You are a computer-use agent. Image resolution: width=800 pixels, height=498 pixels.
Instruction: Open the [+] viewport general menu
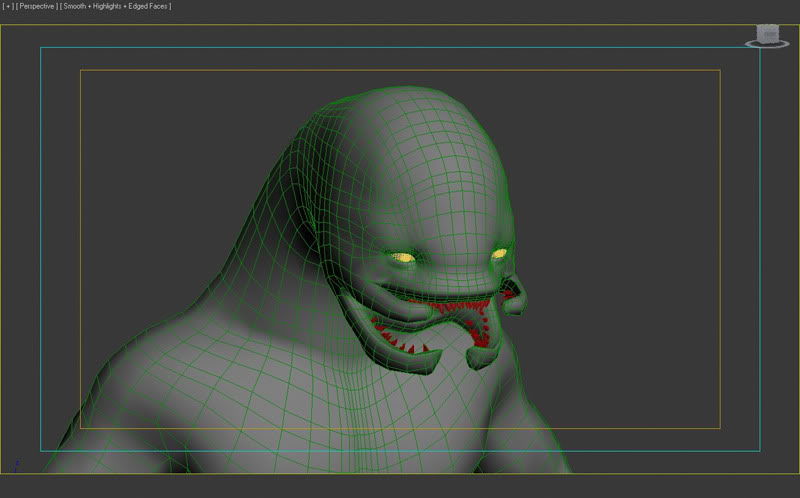8,7
